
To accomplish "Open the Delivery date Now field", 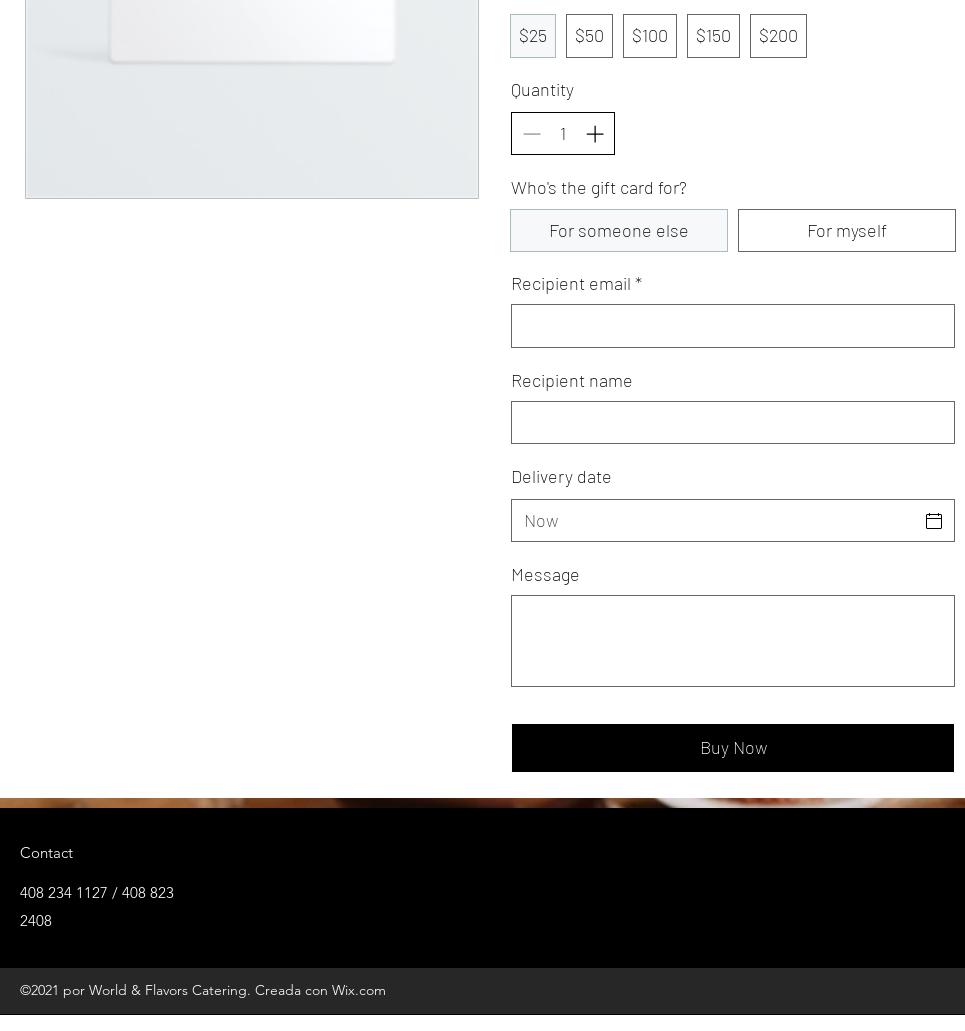I will click(715, 521).
